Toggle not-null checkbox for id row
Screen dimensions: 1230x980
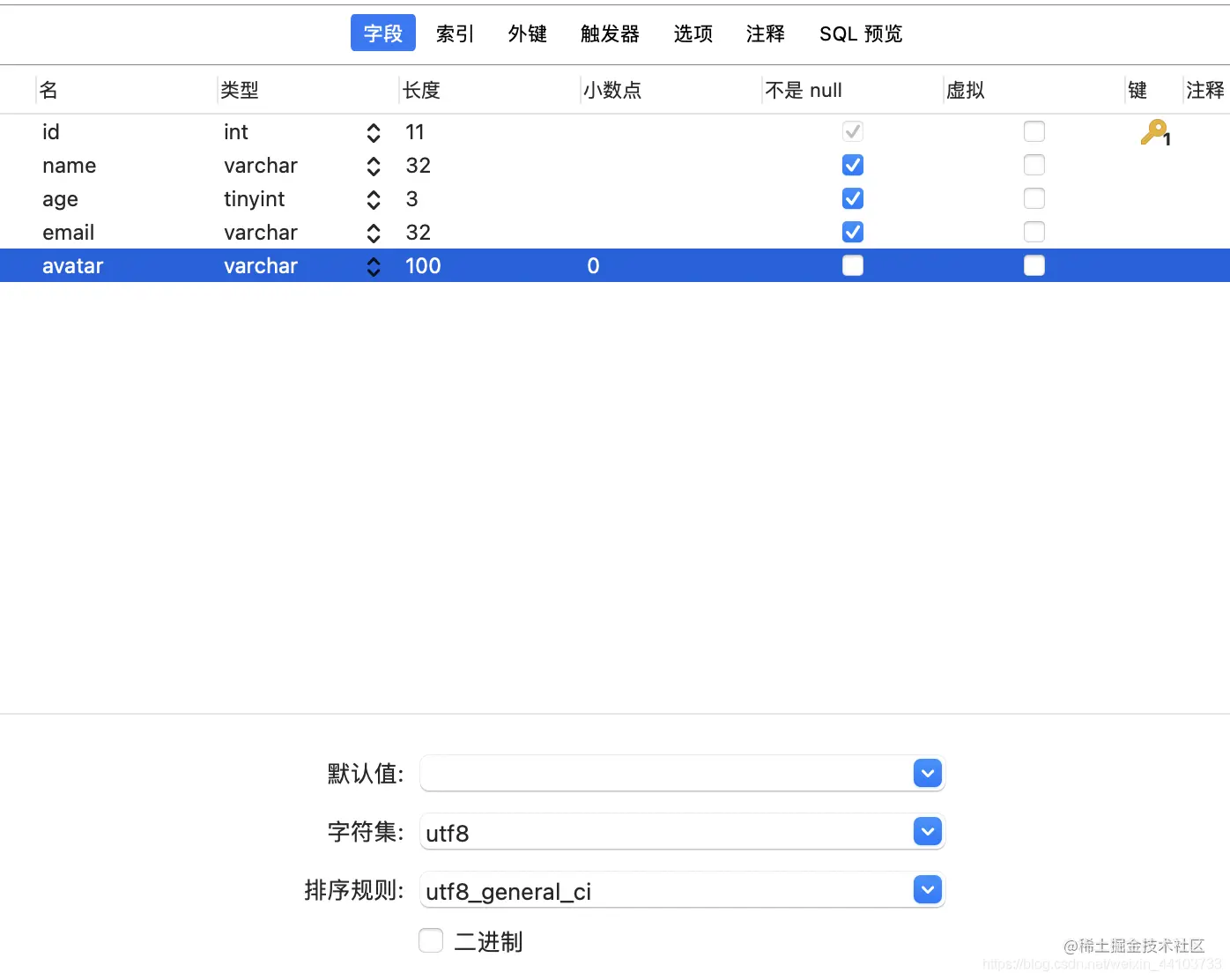853,131
